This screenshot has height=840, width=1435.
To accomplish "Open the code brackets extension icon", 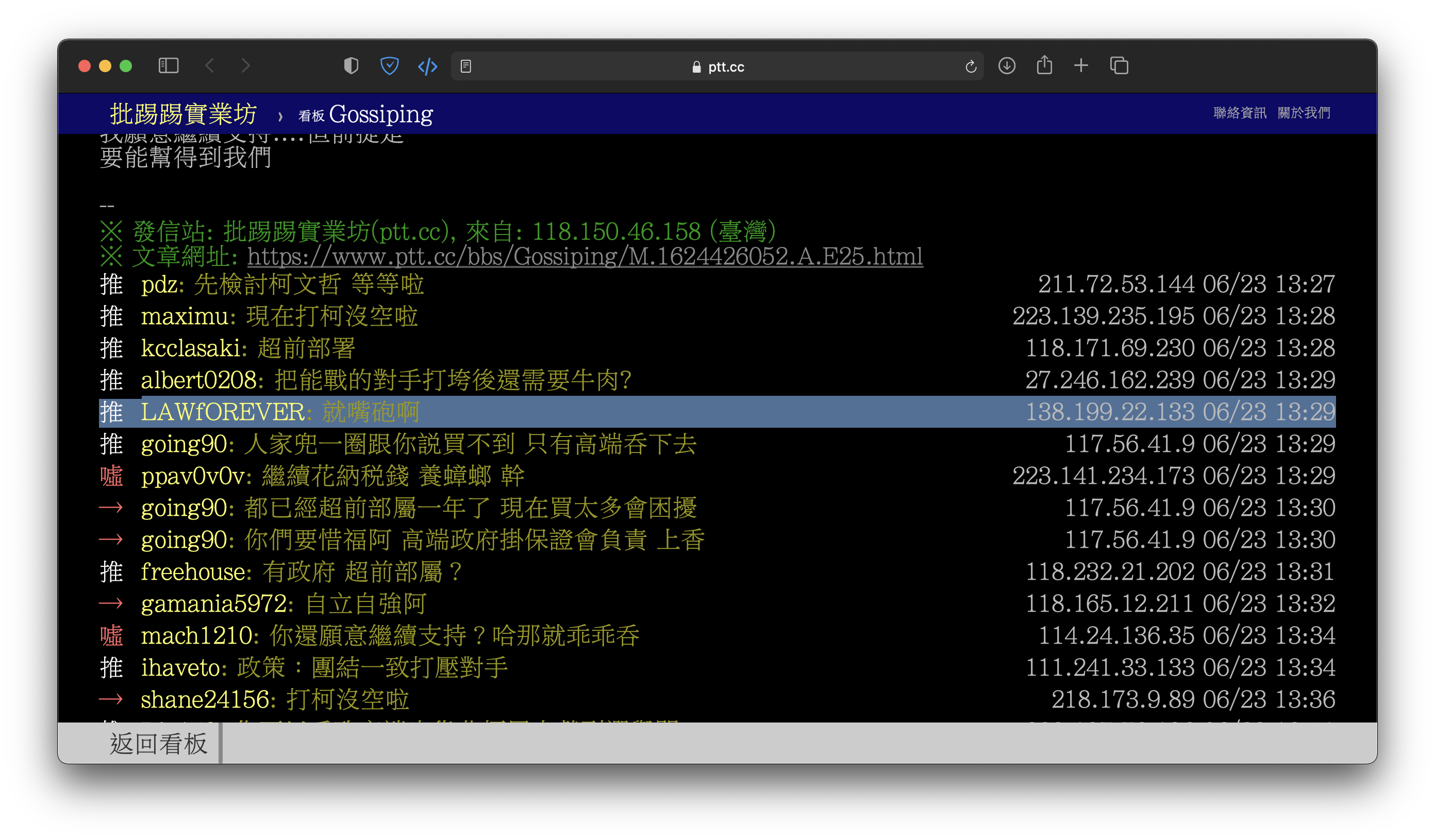I will [428, 66].
